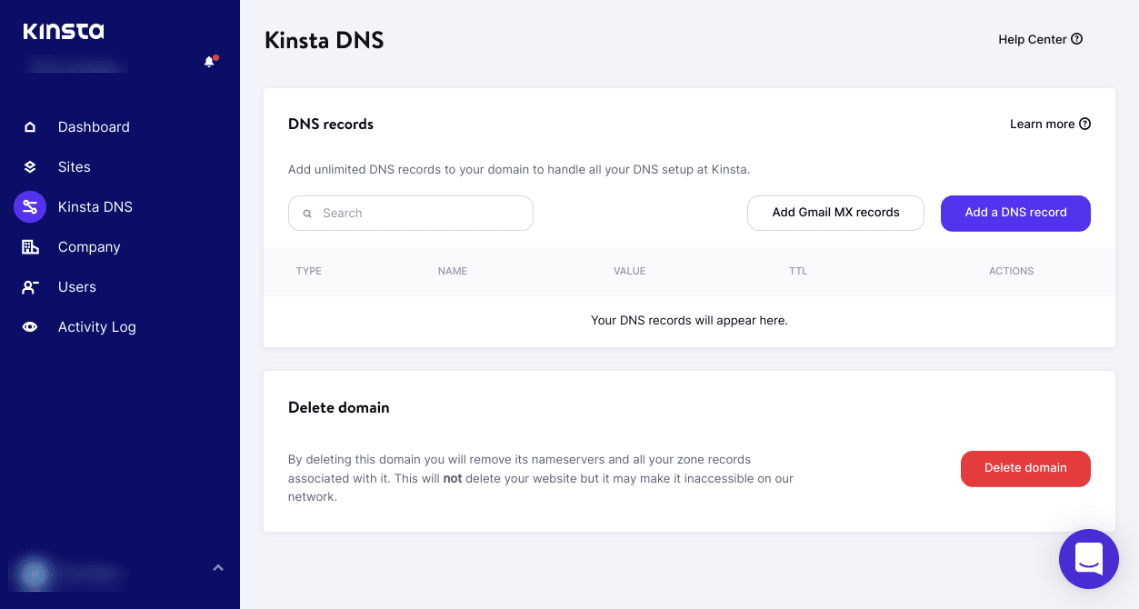Click the DNS records search field

click(x=410, y=213)
